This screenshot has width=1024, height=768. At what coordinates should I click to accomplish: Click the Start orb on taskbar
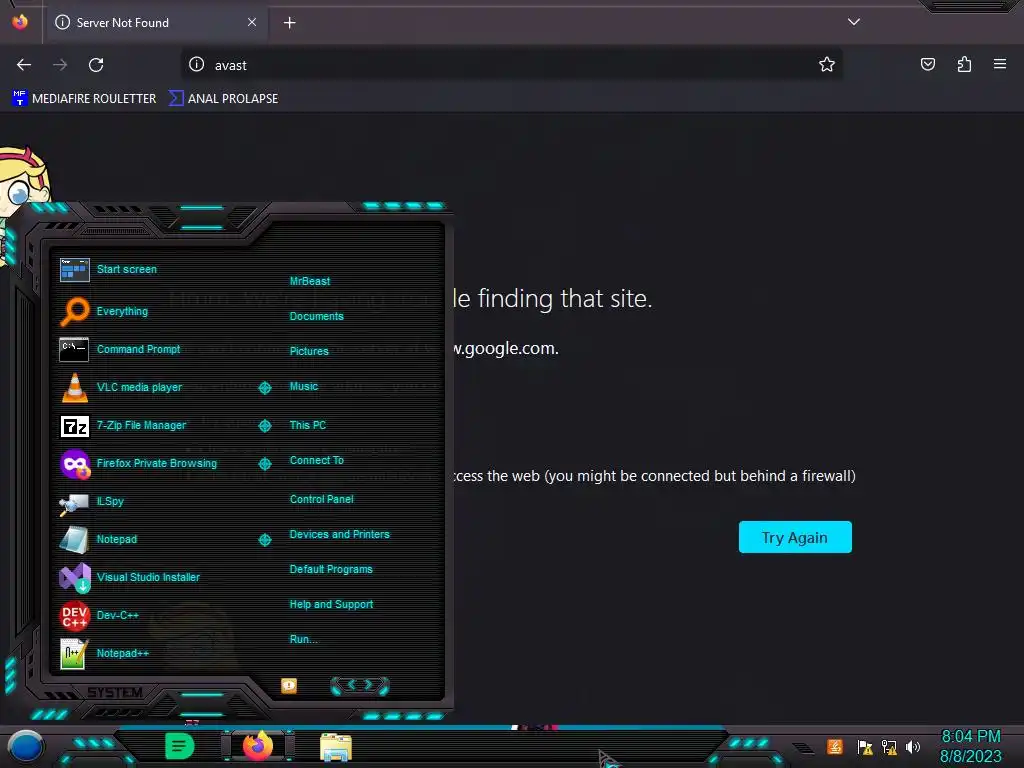[x=25, y=746]
